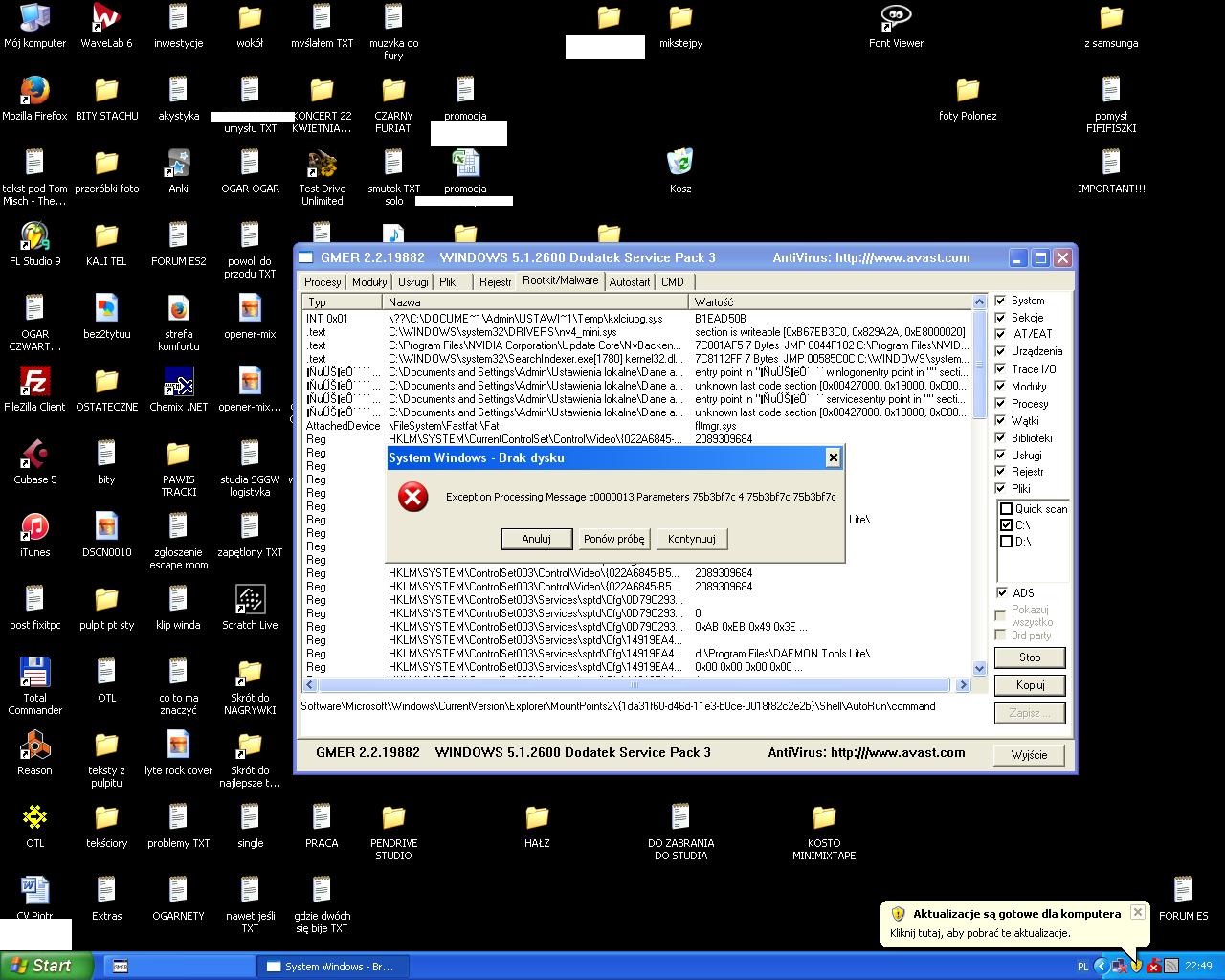This screenshot has width=1225, height=980.
Task: Uncheck the C:\ drive checkbox
Action: 1006,524
